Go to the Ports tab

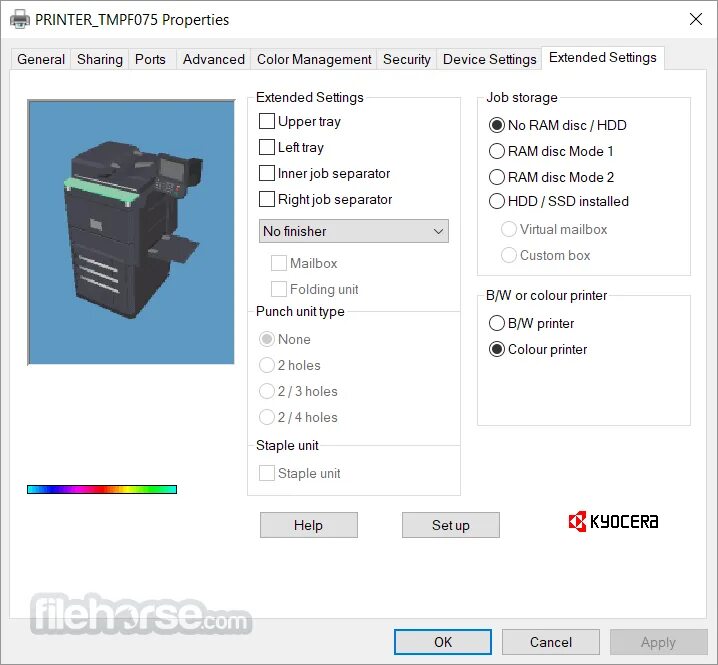pos(150,59)
